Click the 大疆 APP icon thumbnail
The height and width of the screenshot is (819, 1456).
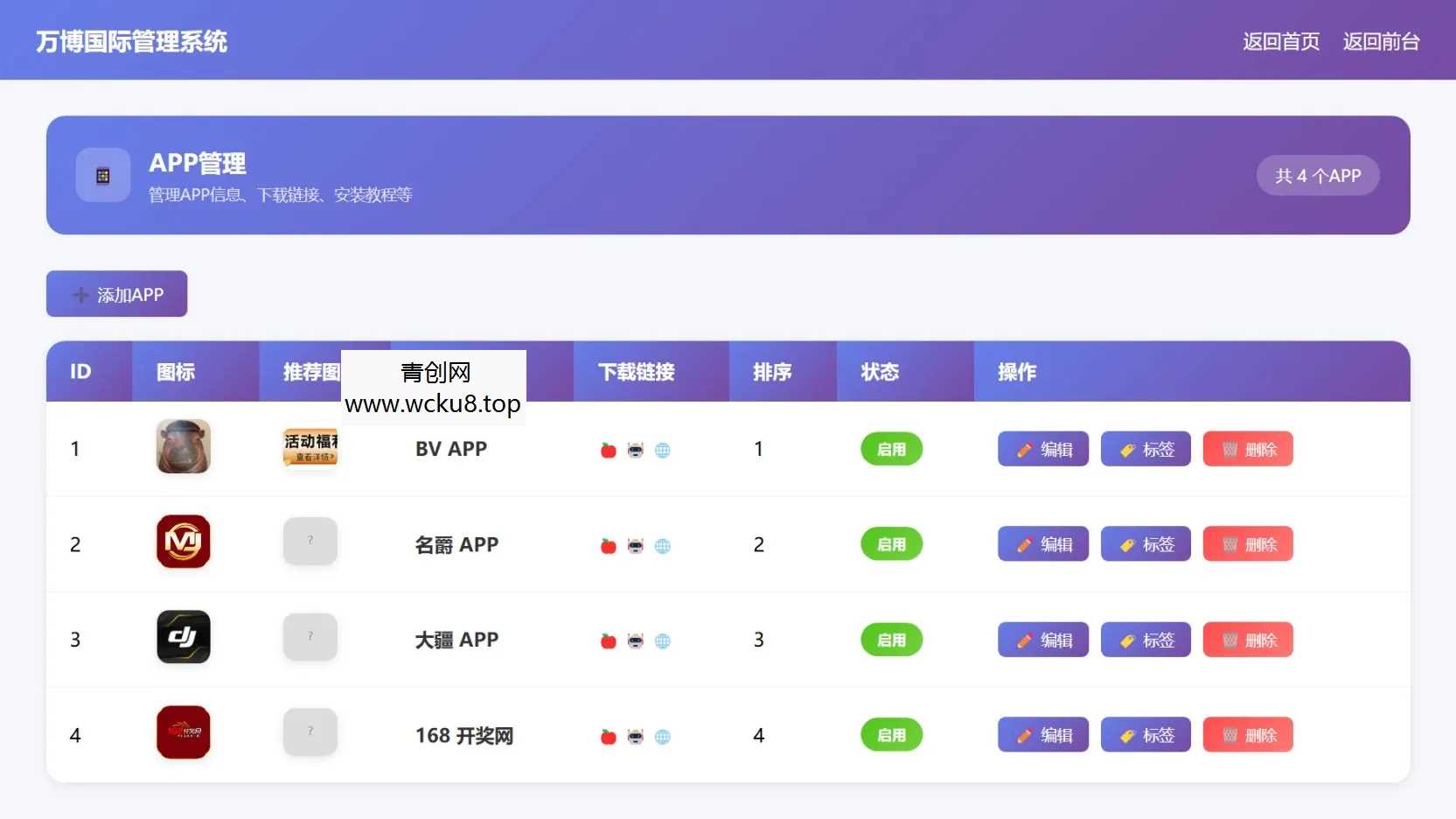pos(183,637)
